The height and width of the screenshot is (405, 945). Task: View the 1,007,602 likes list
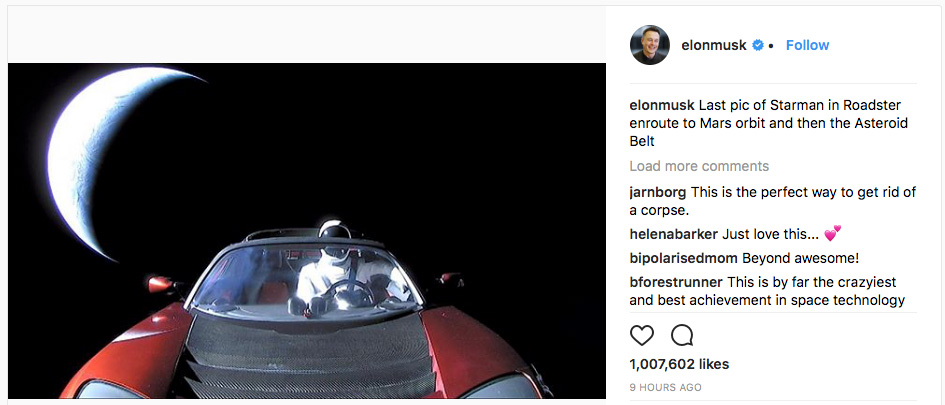coord(679,364)
